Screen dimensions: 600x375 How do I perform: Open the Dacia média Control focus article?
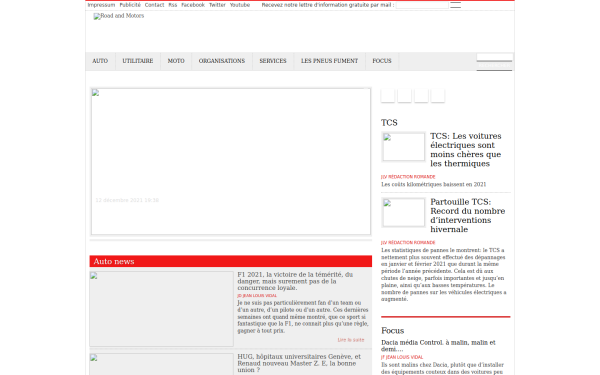coord(438,346)
